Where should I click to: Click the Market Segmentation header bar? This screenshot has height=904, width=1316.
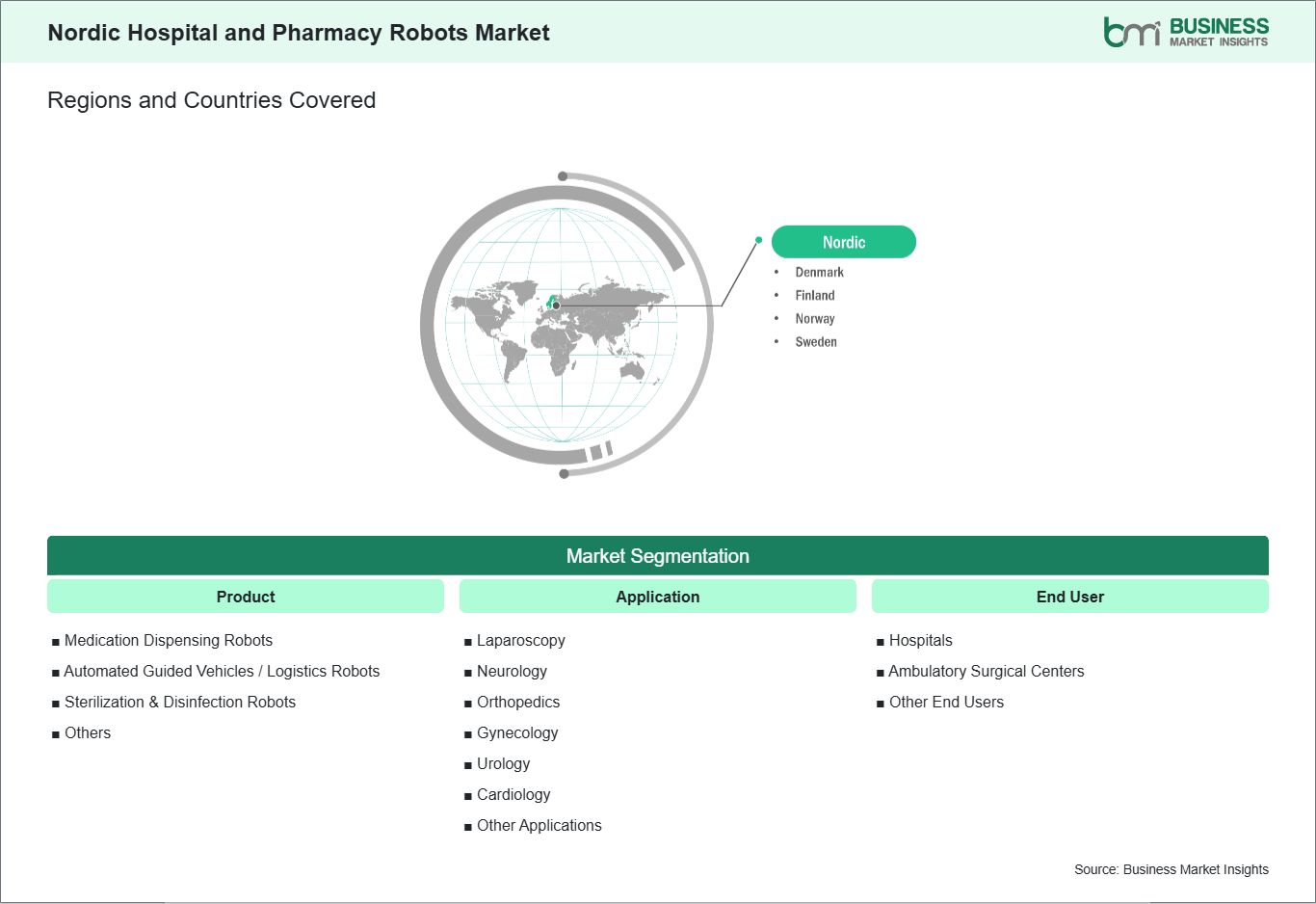[658, 556]
